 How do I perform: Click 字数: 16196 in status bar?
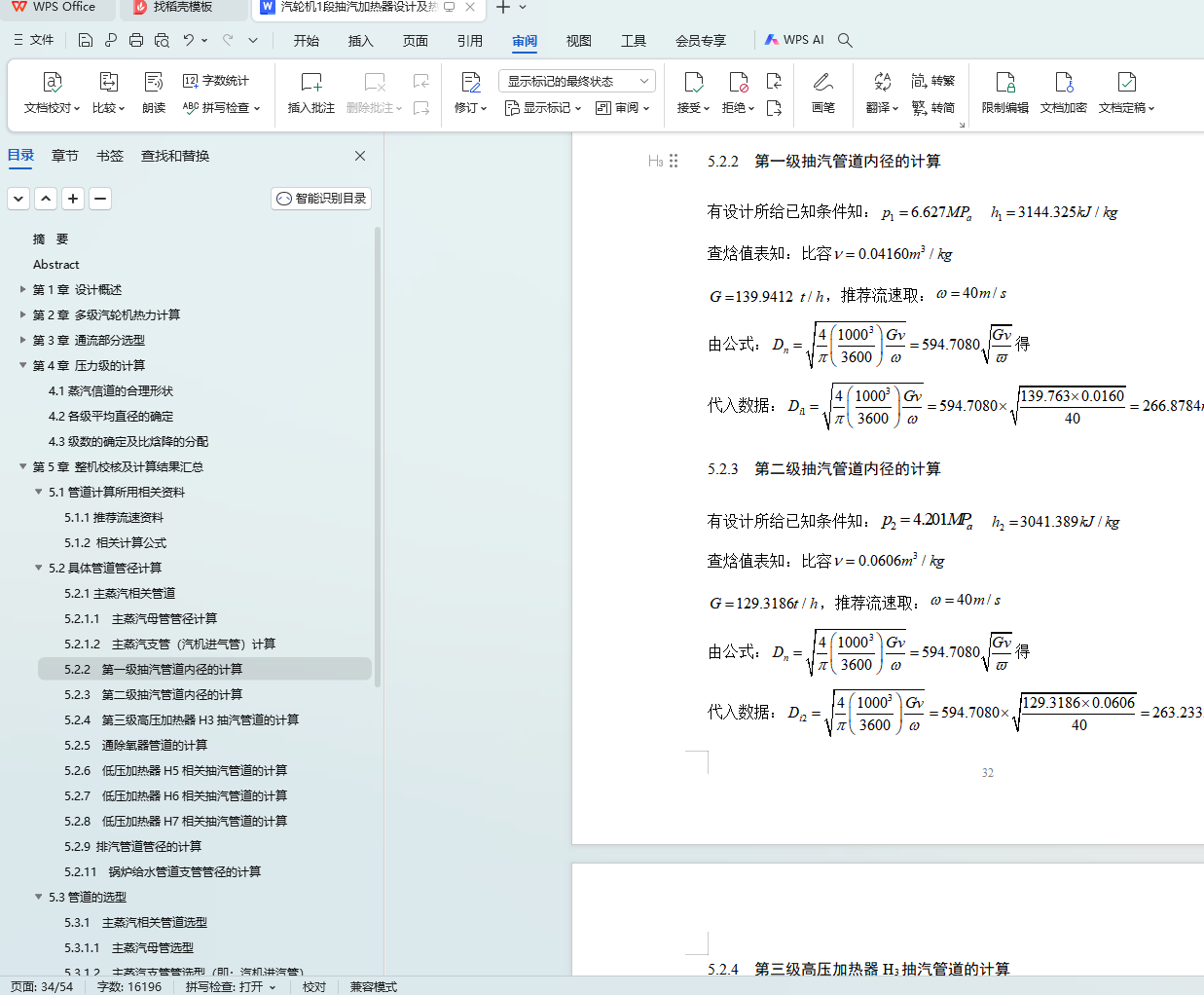pyautogui.click(x=129, y=986)
